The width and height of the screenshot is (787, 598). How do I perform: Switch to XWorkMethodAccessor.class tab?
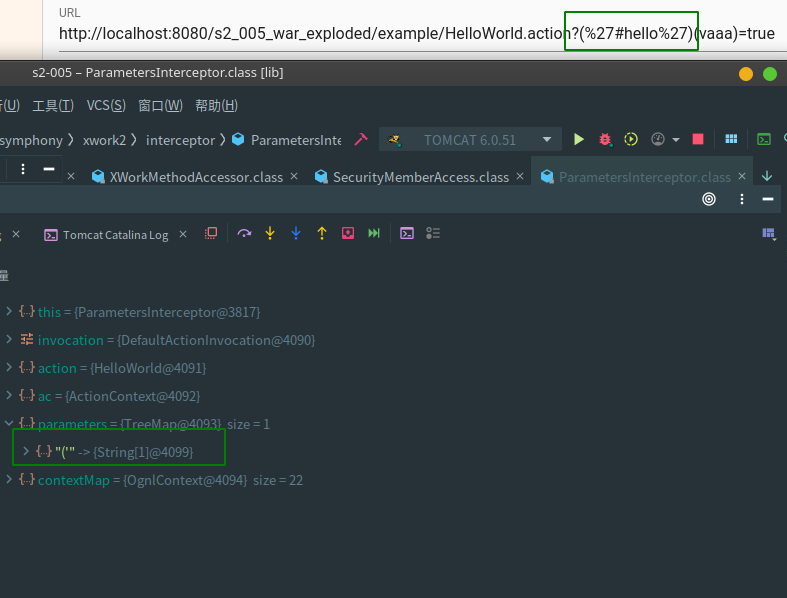(195, 177)
